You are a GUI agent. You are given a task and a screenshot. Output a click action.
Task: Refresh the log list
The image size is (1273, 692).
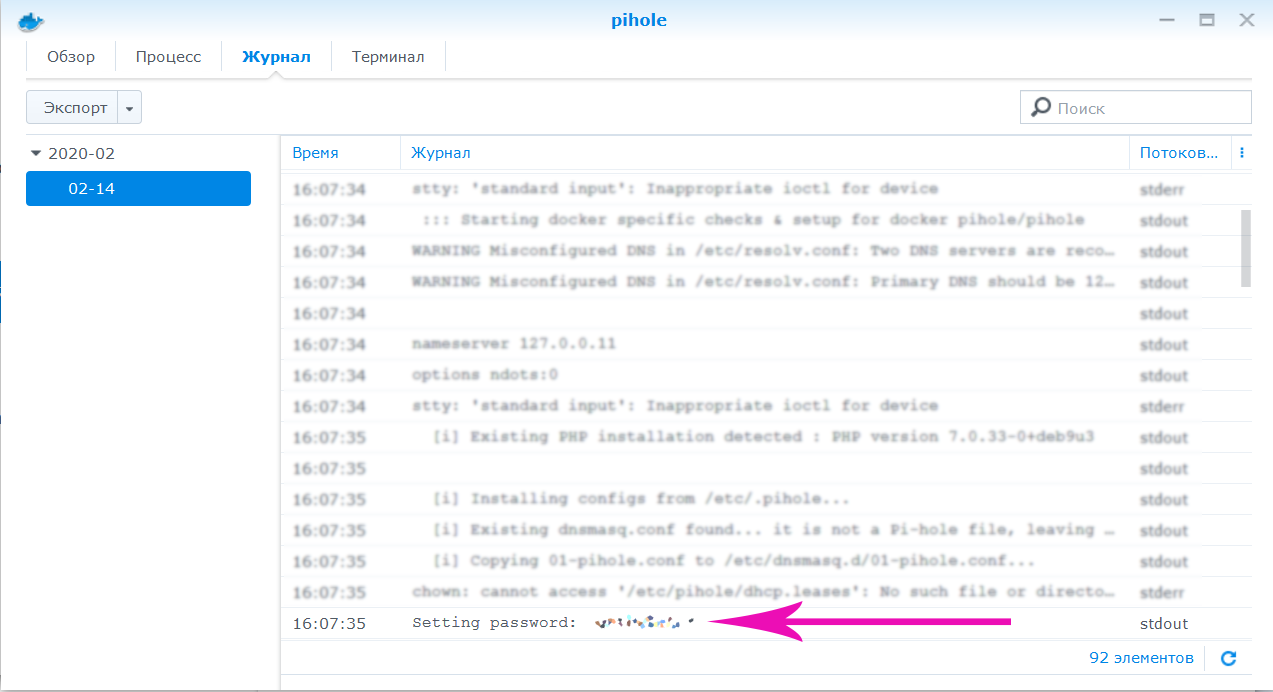1229,658
